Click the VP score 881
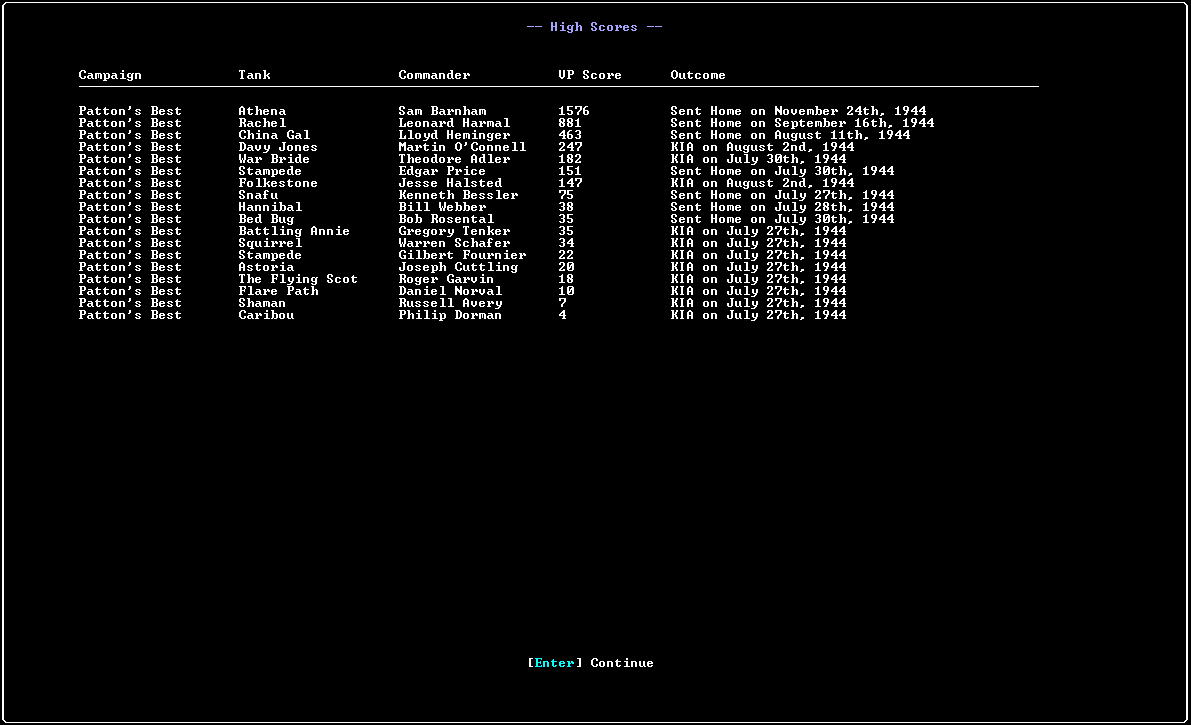The height and width of the screenshot is (725, 1191). point(570,123)
